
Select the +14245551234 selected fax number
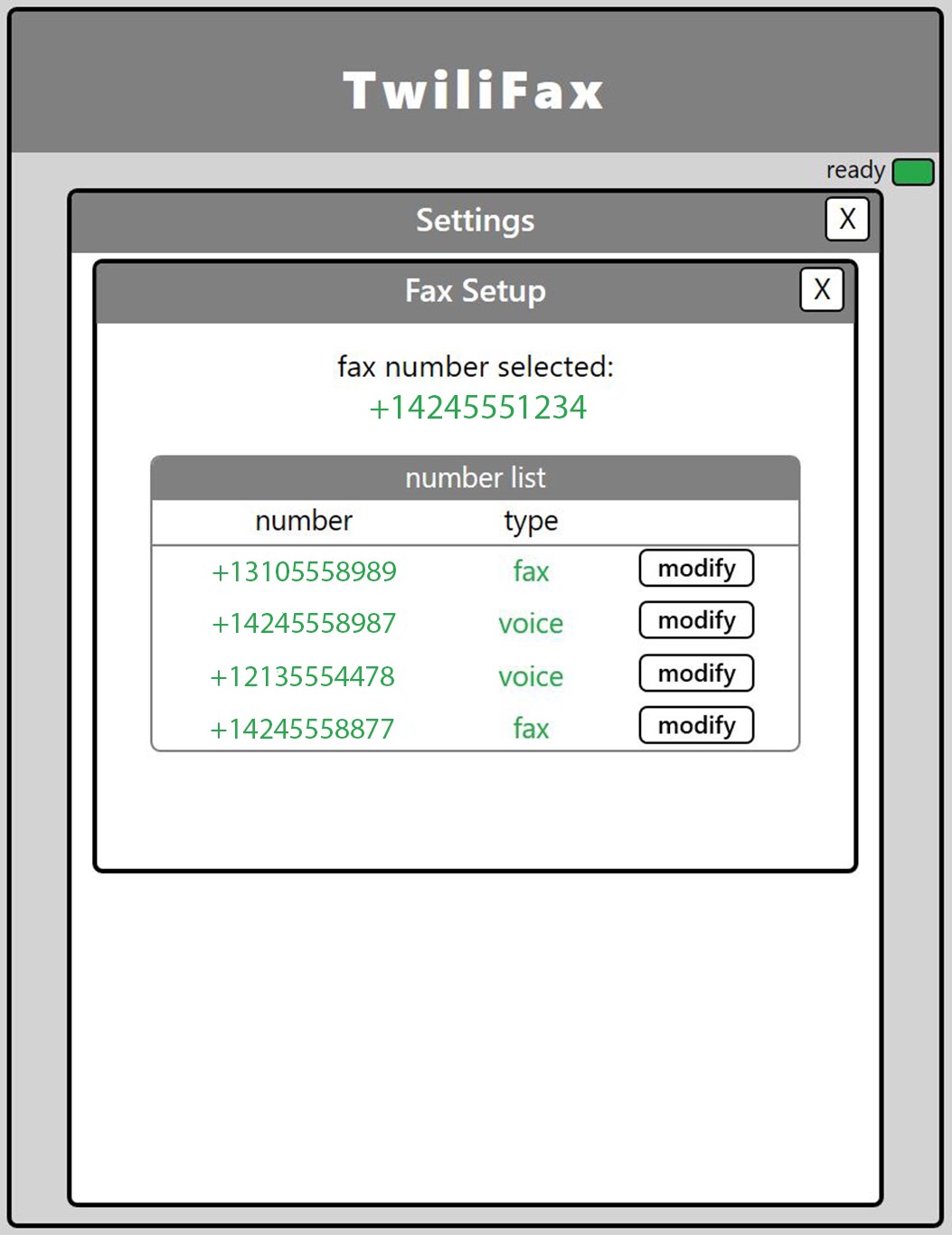pyautogui.click(x=478, y=408)
